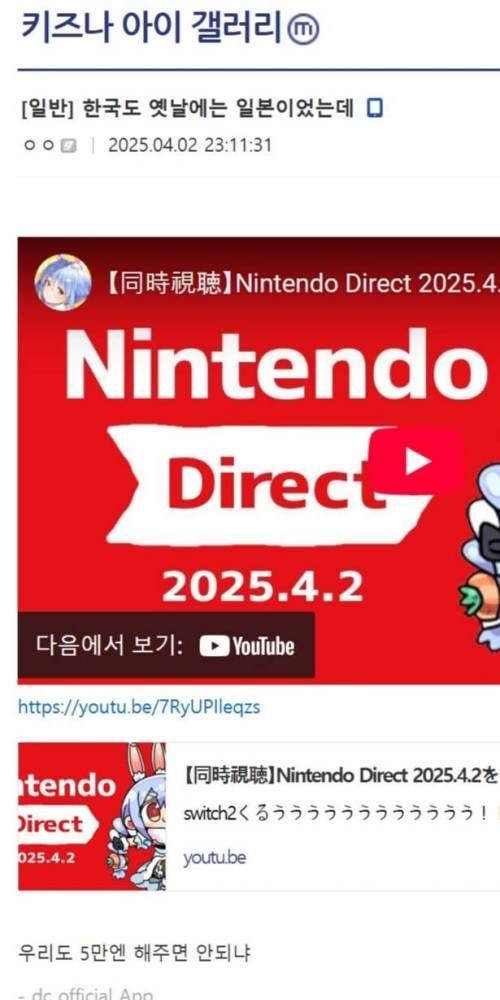Click the [일반] category tag

pos(48,110)
